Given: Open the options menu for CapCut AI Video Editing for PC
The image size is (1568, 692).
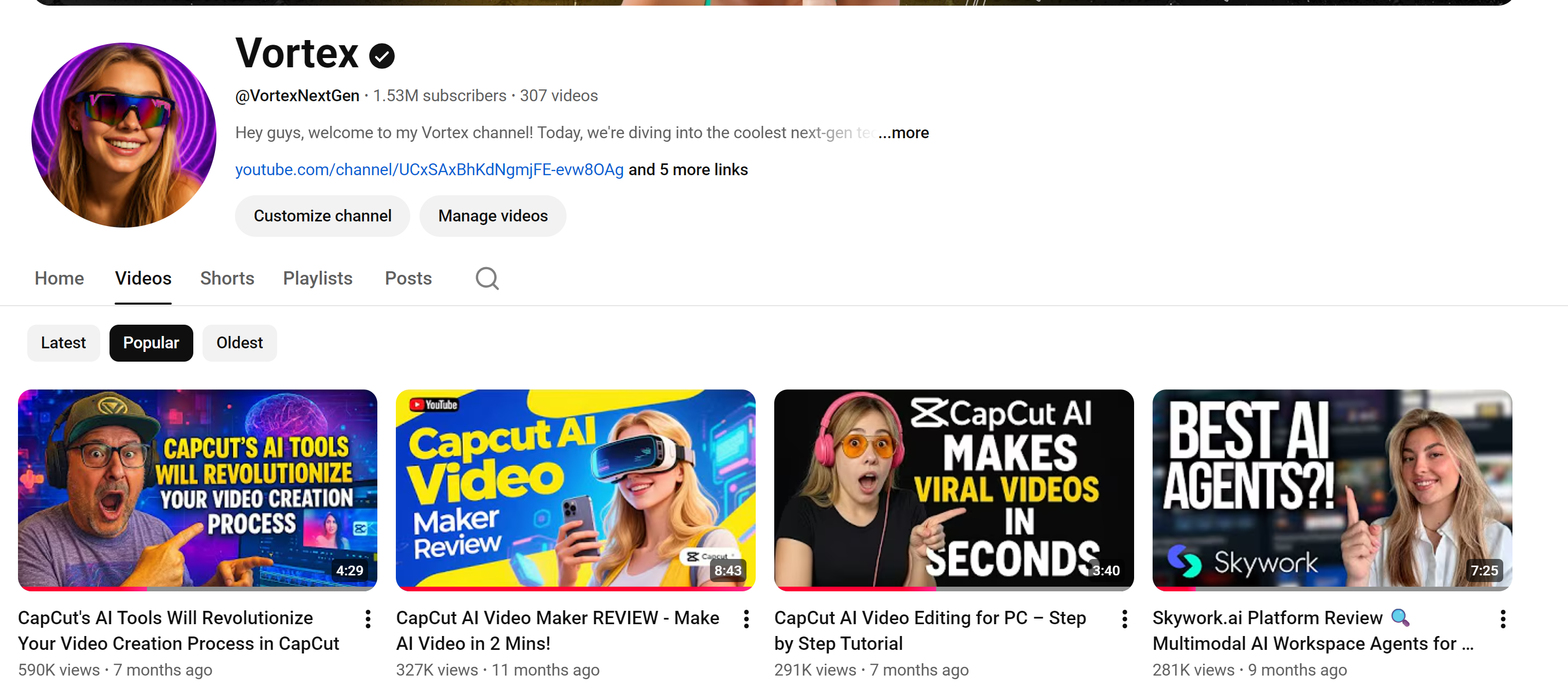Looking at the screenshot, I should [1124, 619].
